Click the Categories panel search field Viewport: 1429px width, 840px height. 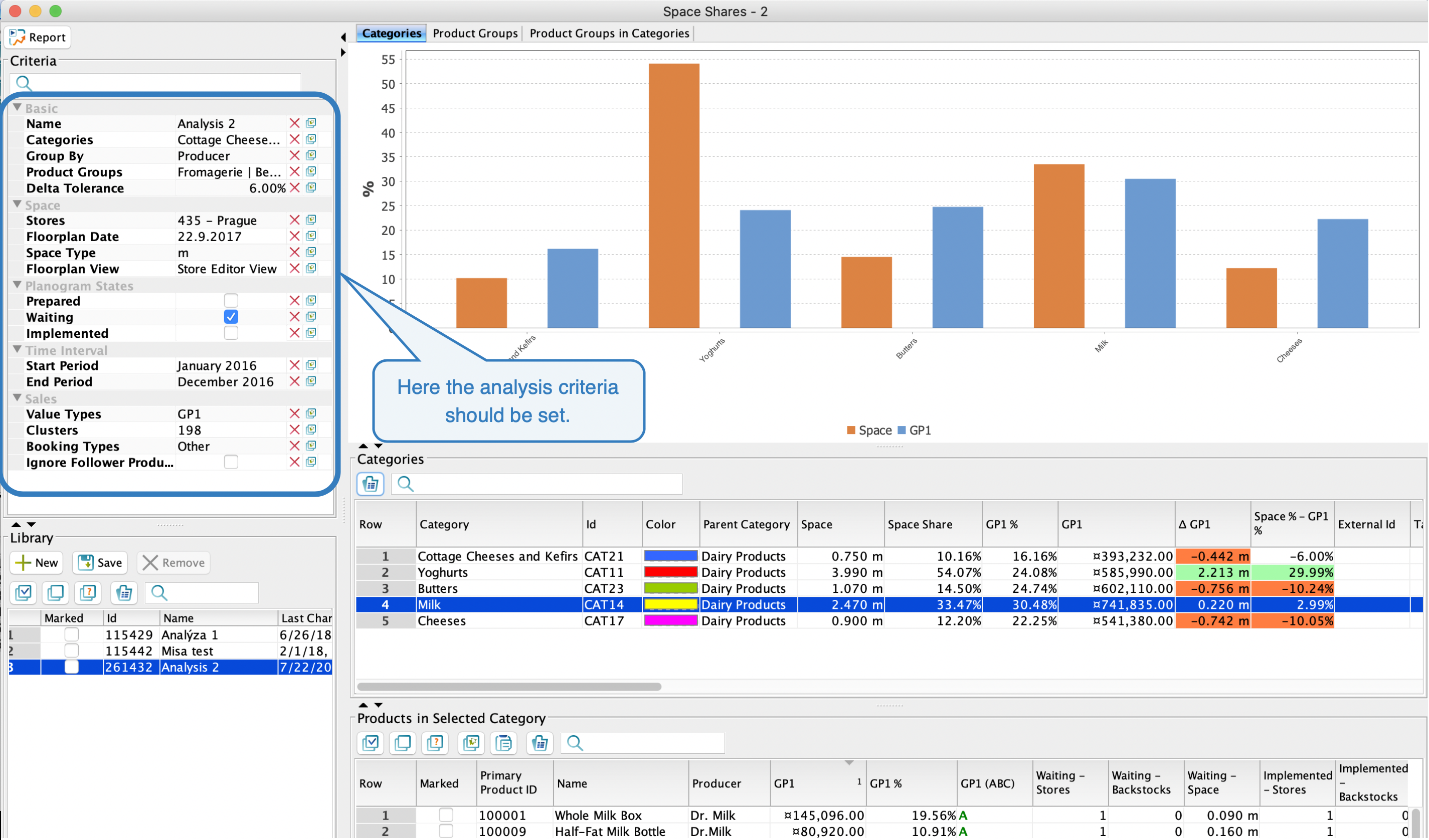click(x=537, y=485)
